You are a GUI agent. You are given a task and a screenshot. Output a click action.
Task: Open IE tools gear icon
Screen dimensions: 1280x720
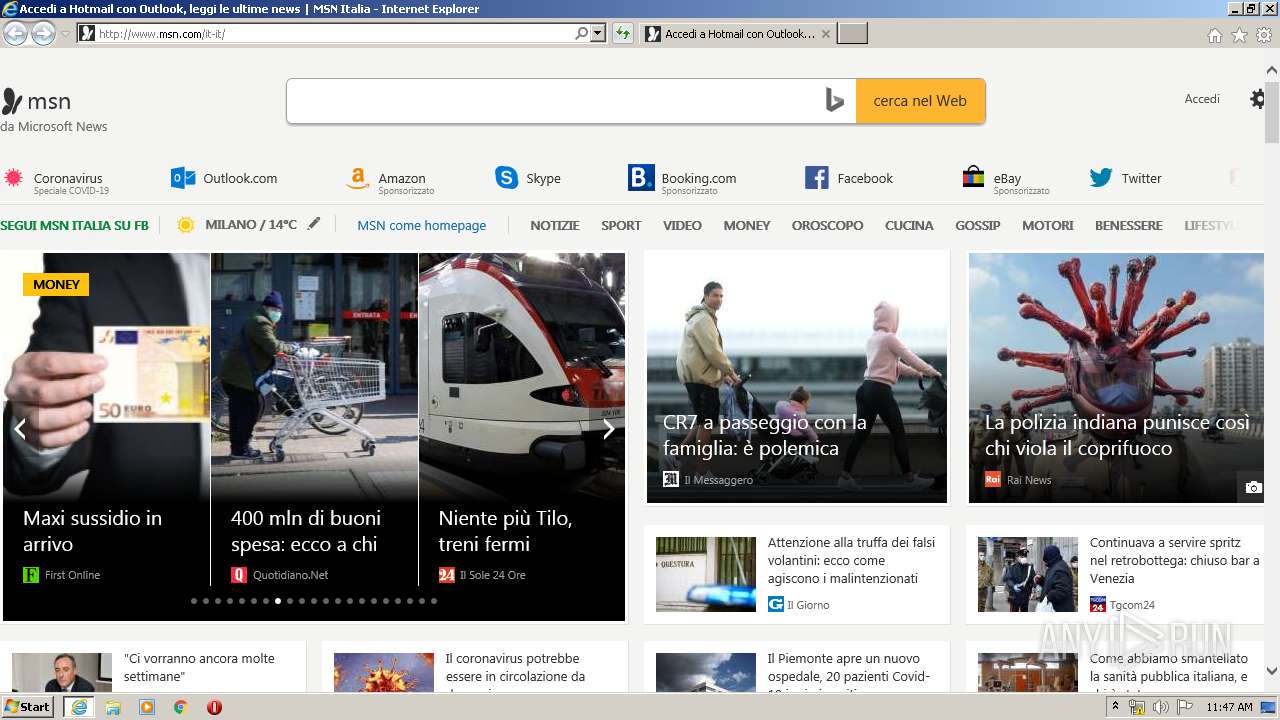click(x=1264, y=35)
